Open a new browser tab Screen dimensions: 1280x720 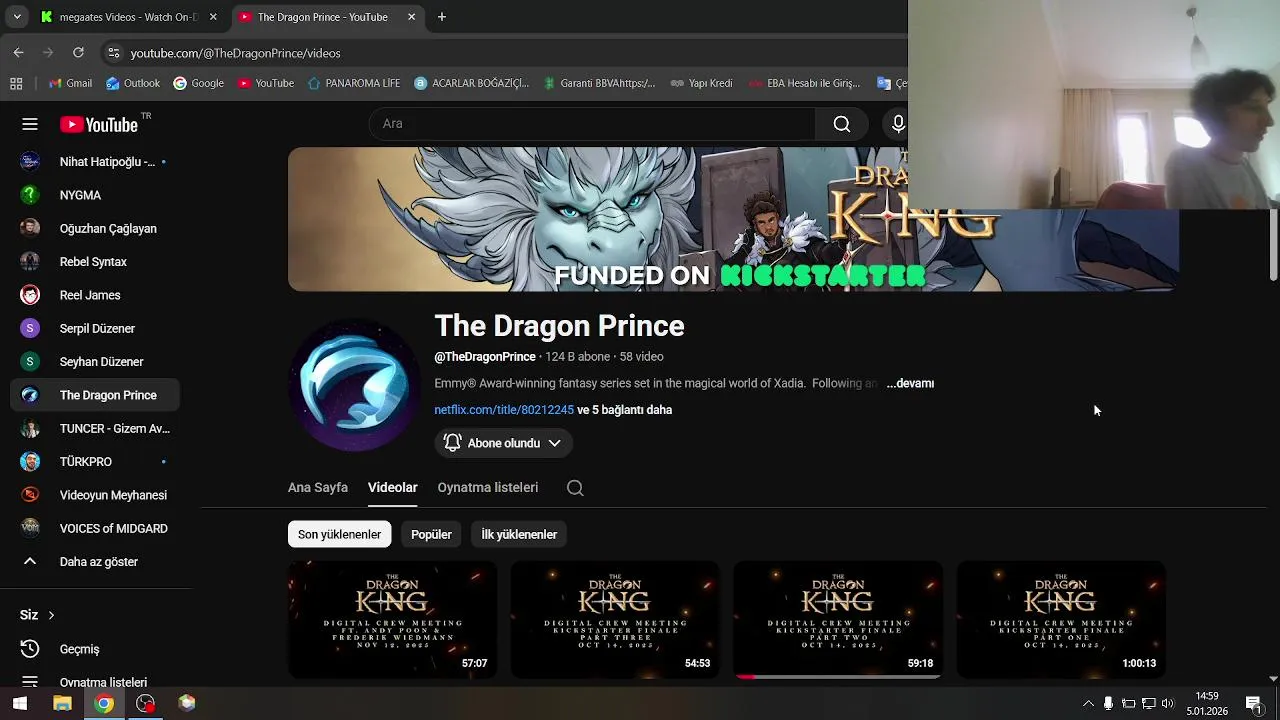coord(441,17)
